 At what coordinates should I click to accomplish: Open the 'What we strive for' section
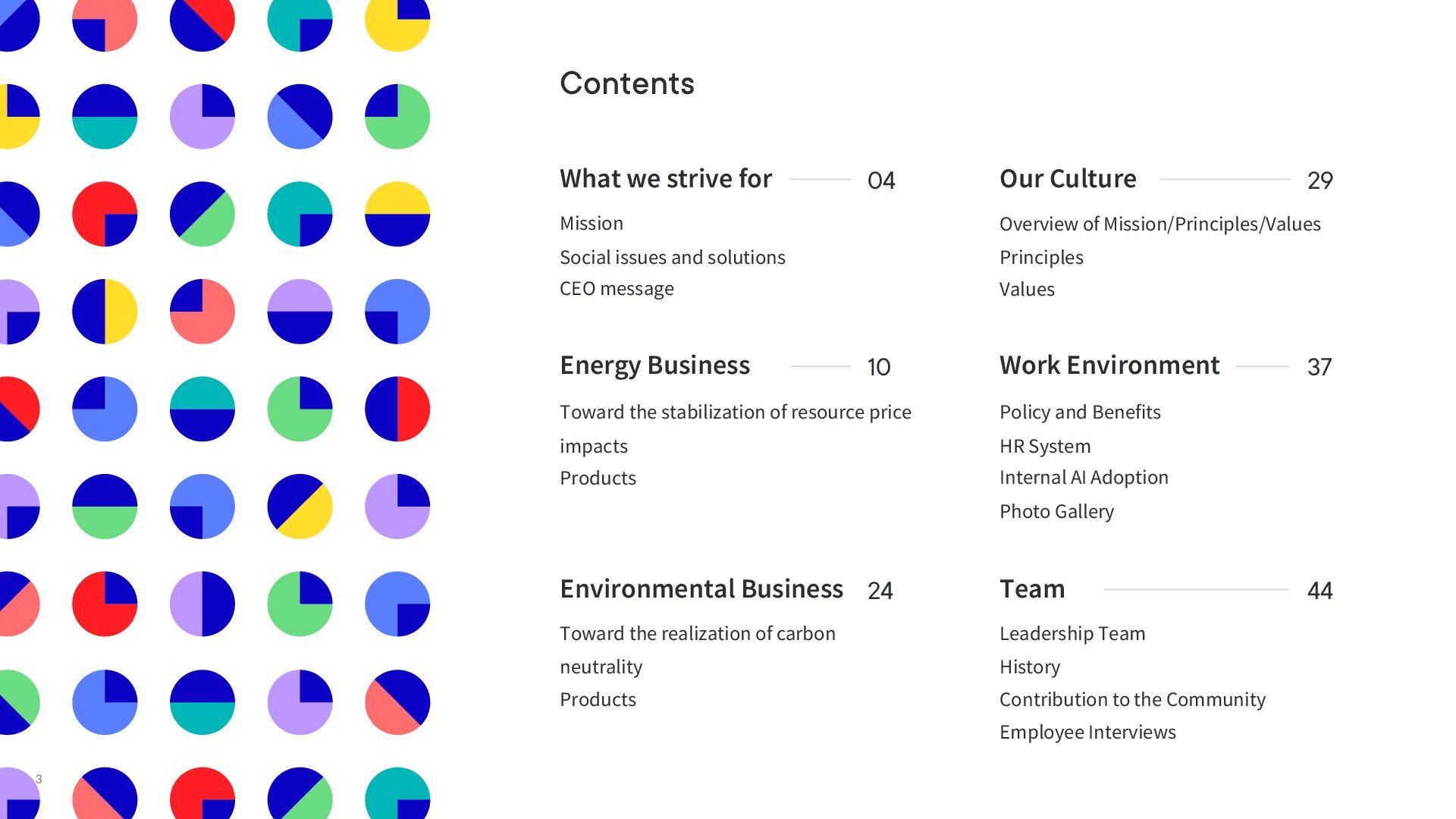pyautogui.click(x=665, y=179)
